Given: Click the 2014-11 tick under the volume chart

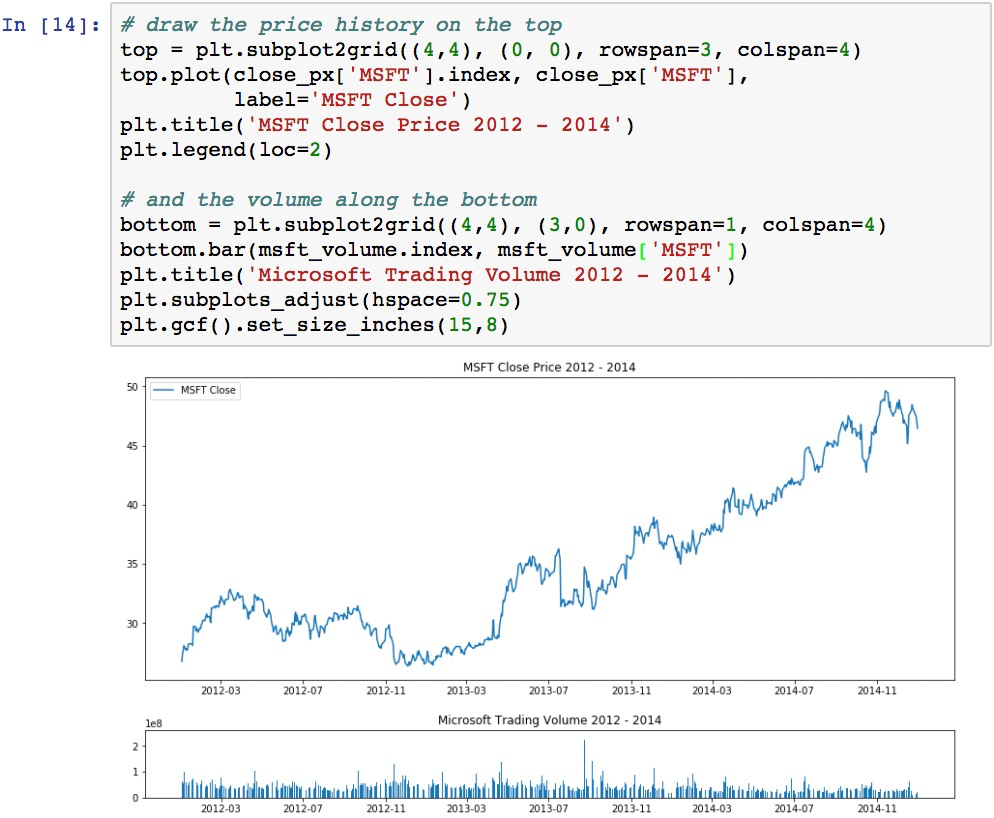Looking at the screenshot, I should pos(877,808).
